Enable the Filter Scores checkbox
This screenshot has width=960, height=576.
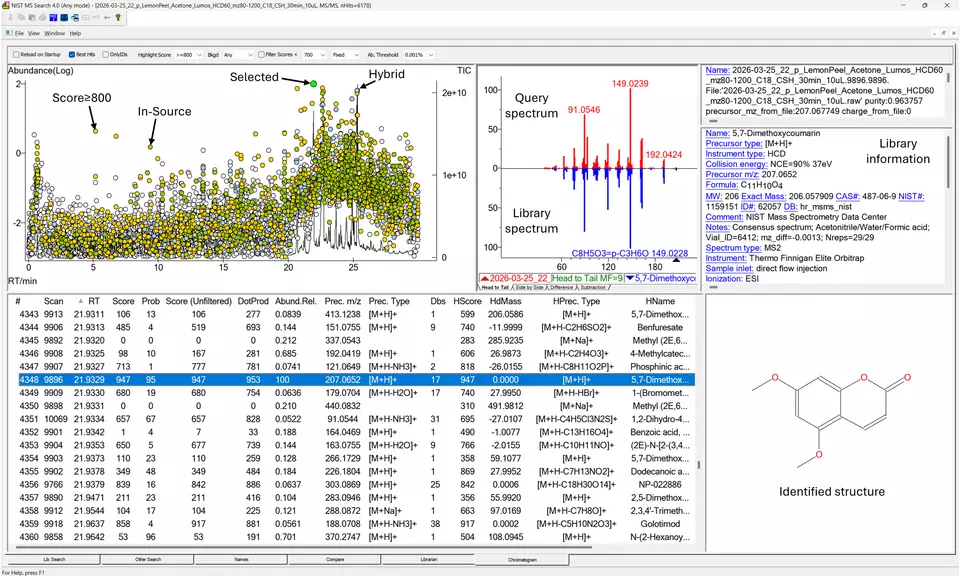(x=261, y=54)
